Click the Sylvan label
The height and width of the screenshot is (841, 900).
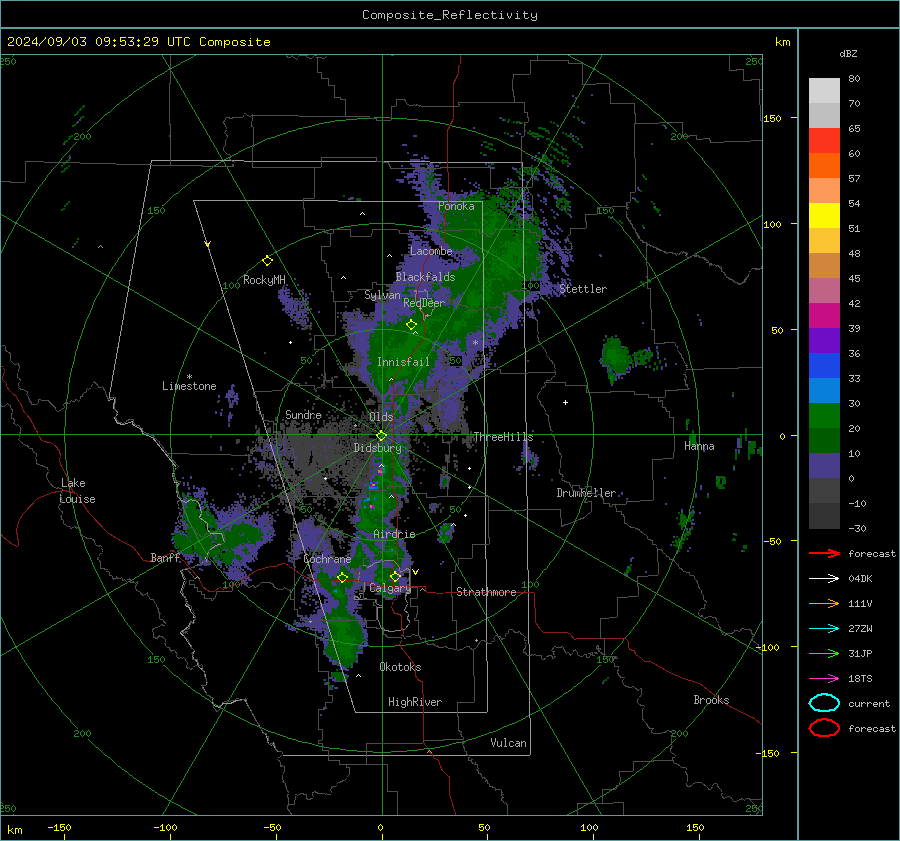click(382, 295)
